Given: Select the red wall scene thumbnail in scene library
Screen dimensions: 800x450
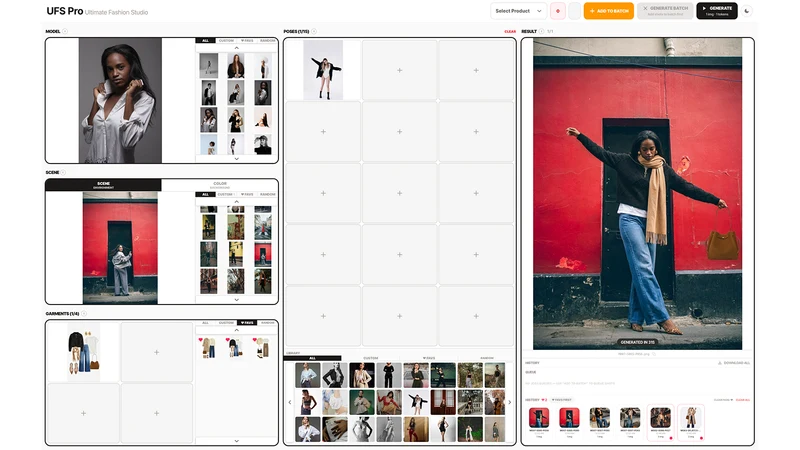Looking at the screenshot, I should [263, 254].
